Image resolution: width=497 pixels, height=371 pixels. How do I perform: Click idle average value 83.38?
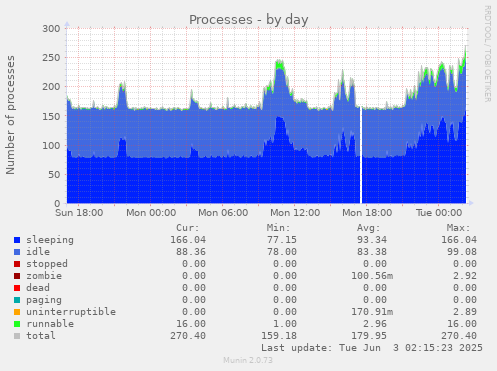372,252
